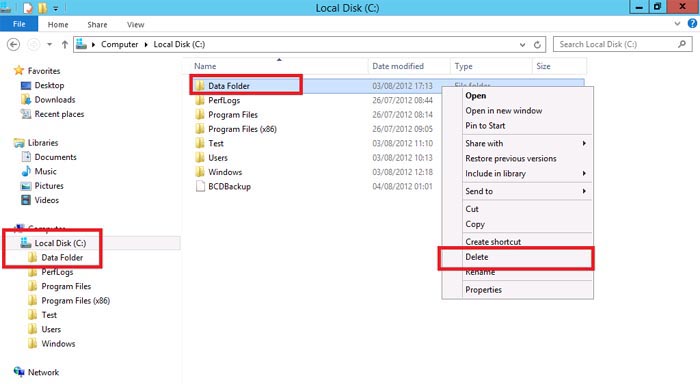This screenshot has height=384, width=700.
Task: Expand the address bar history dropdown
Action: [x=522, y=45]
